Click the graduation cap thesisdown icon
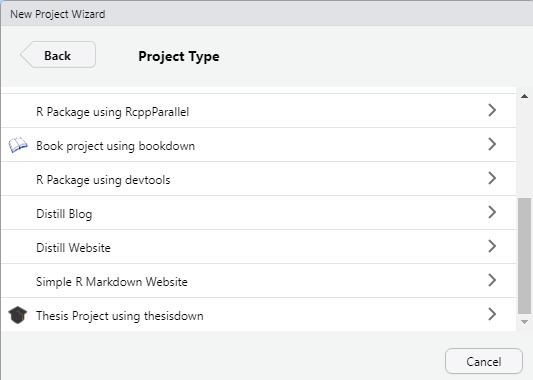Screen dimensions: 533x380 point(18,315)
